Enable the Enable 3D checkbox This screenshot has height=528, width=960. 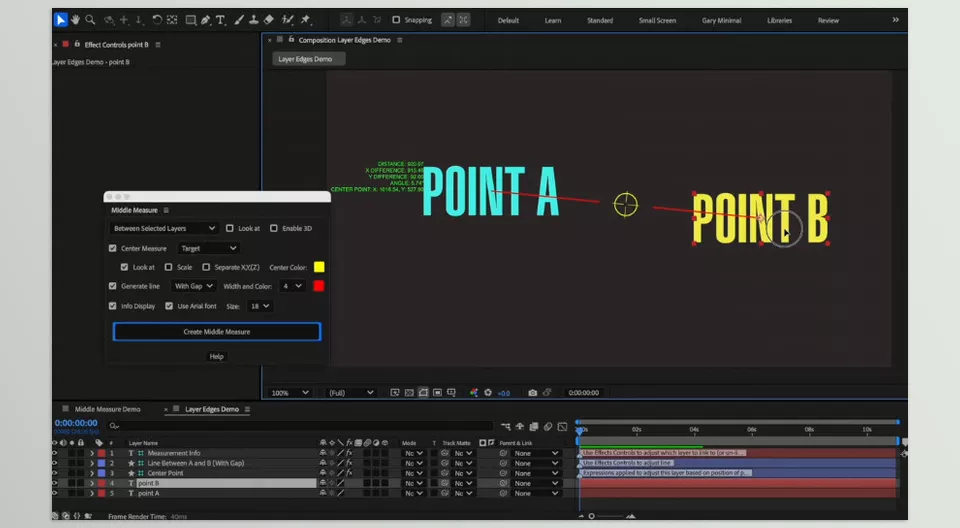tap(274, 228)
